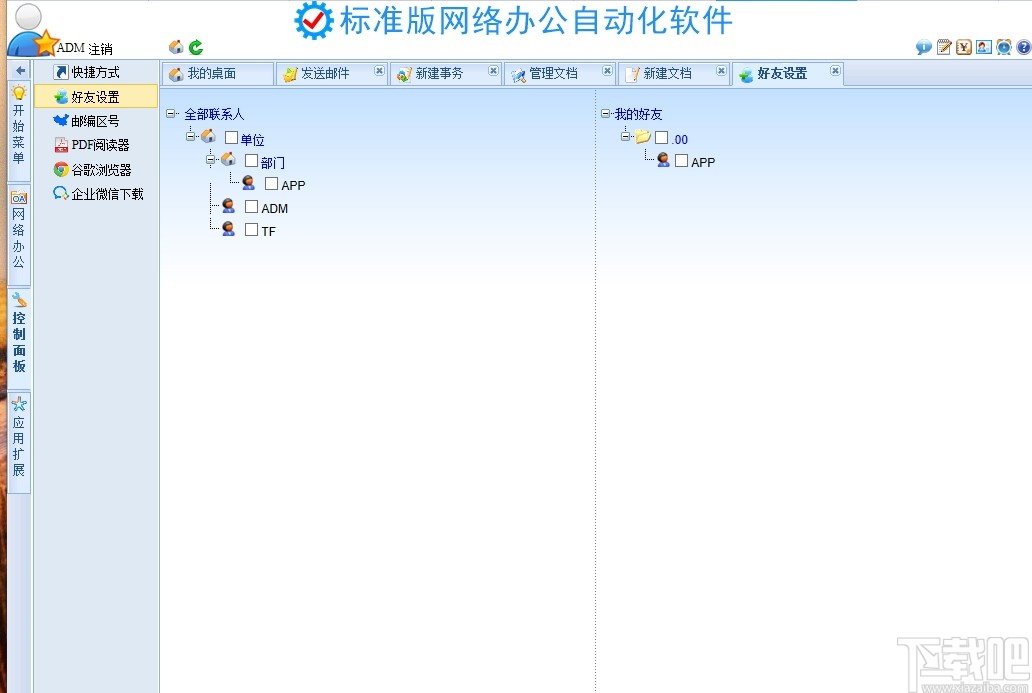Image resolution: width=1032 pixels, height=693 pixels.
Task: Click the home icon on the toolbar
Action: pos(175,46)
